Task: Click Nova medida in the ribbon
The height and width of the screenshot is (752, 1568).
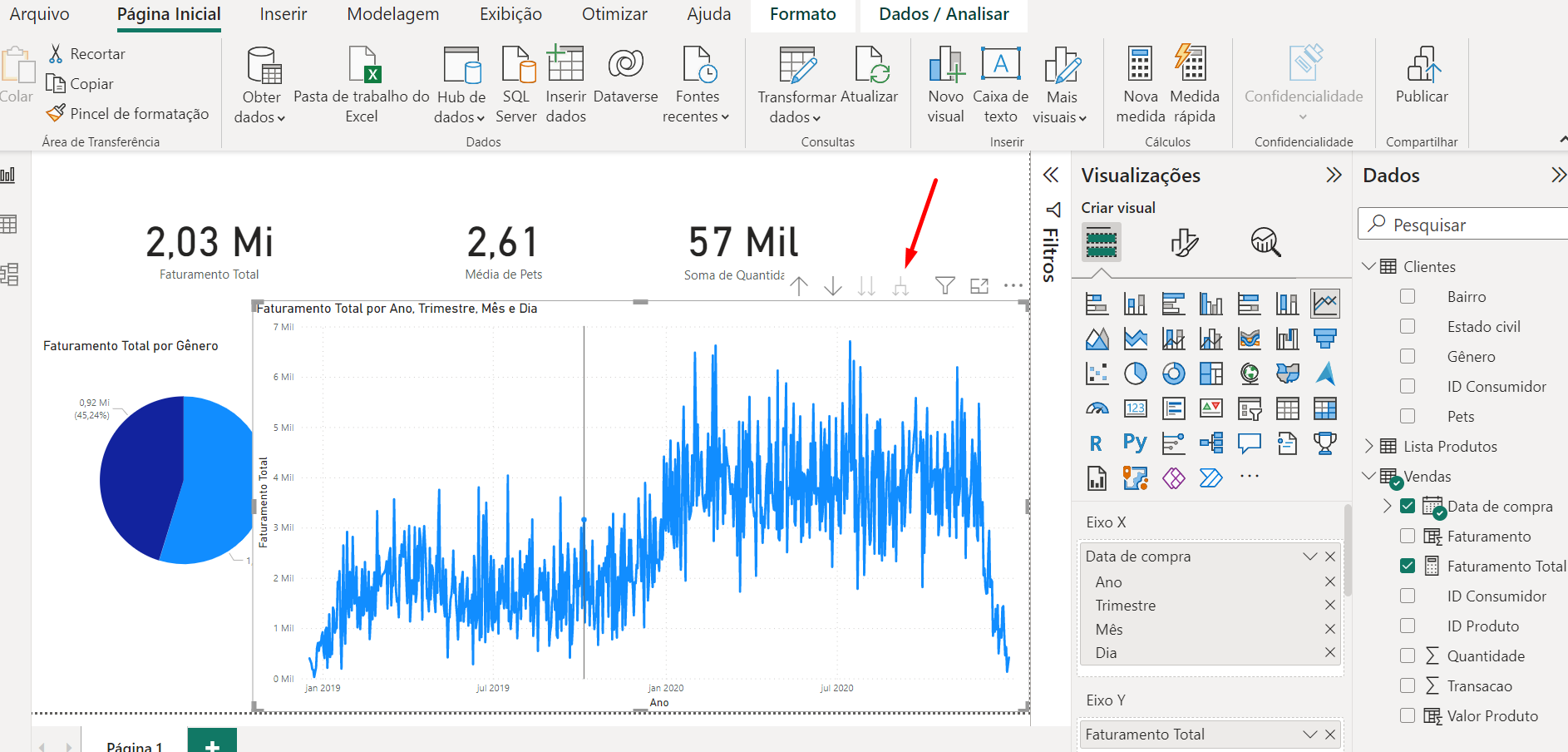Action: [x=1140, y=84]
